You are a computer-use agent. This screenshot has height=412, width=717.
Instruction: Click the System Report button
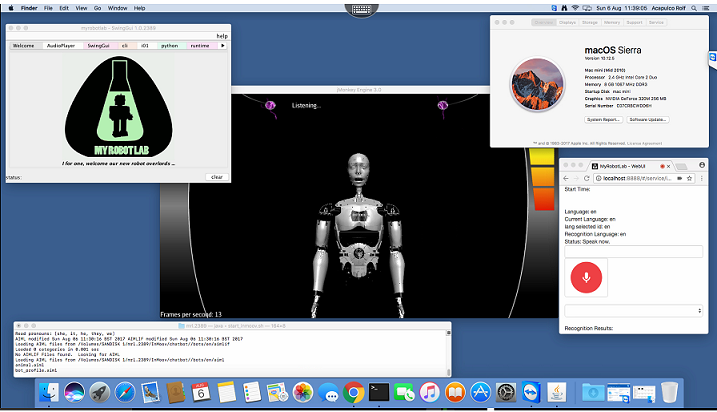(x=603, y=119)
